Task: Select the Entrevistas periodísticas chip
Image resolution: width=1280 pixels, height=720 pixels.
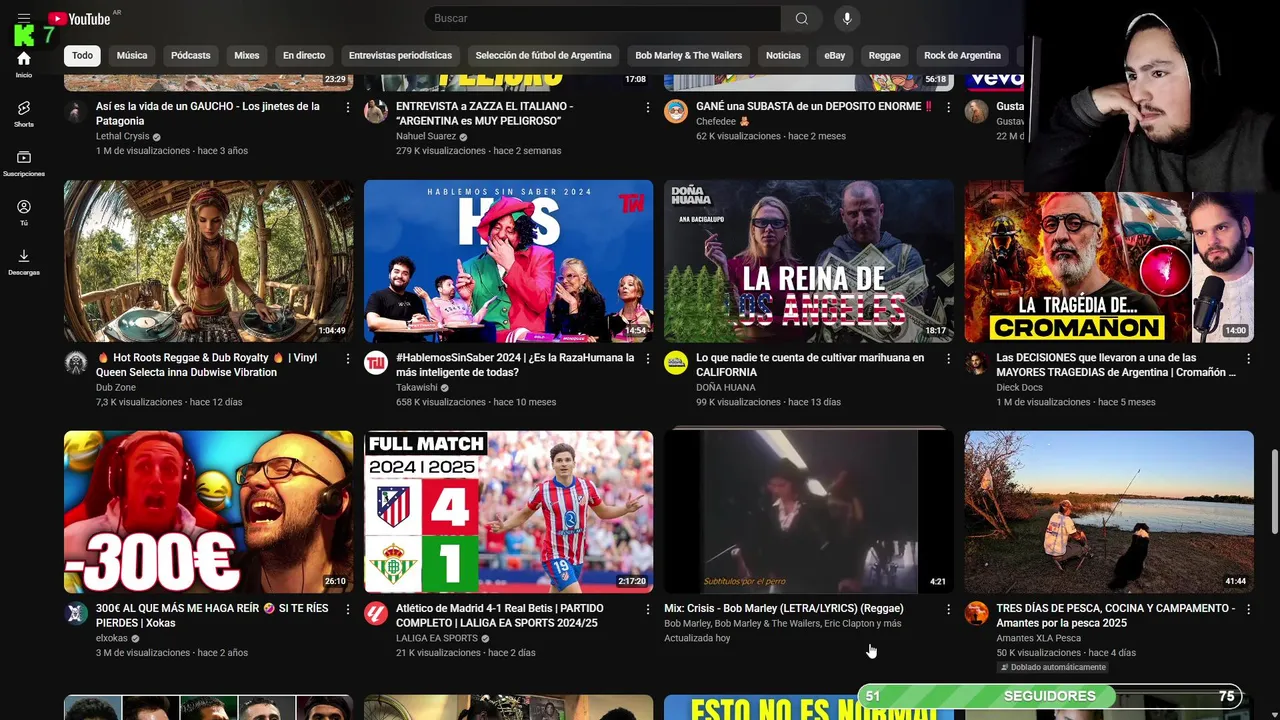Action: (x=400, y=56)
